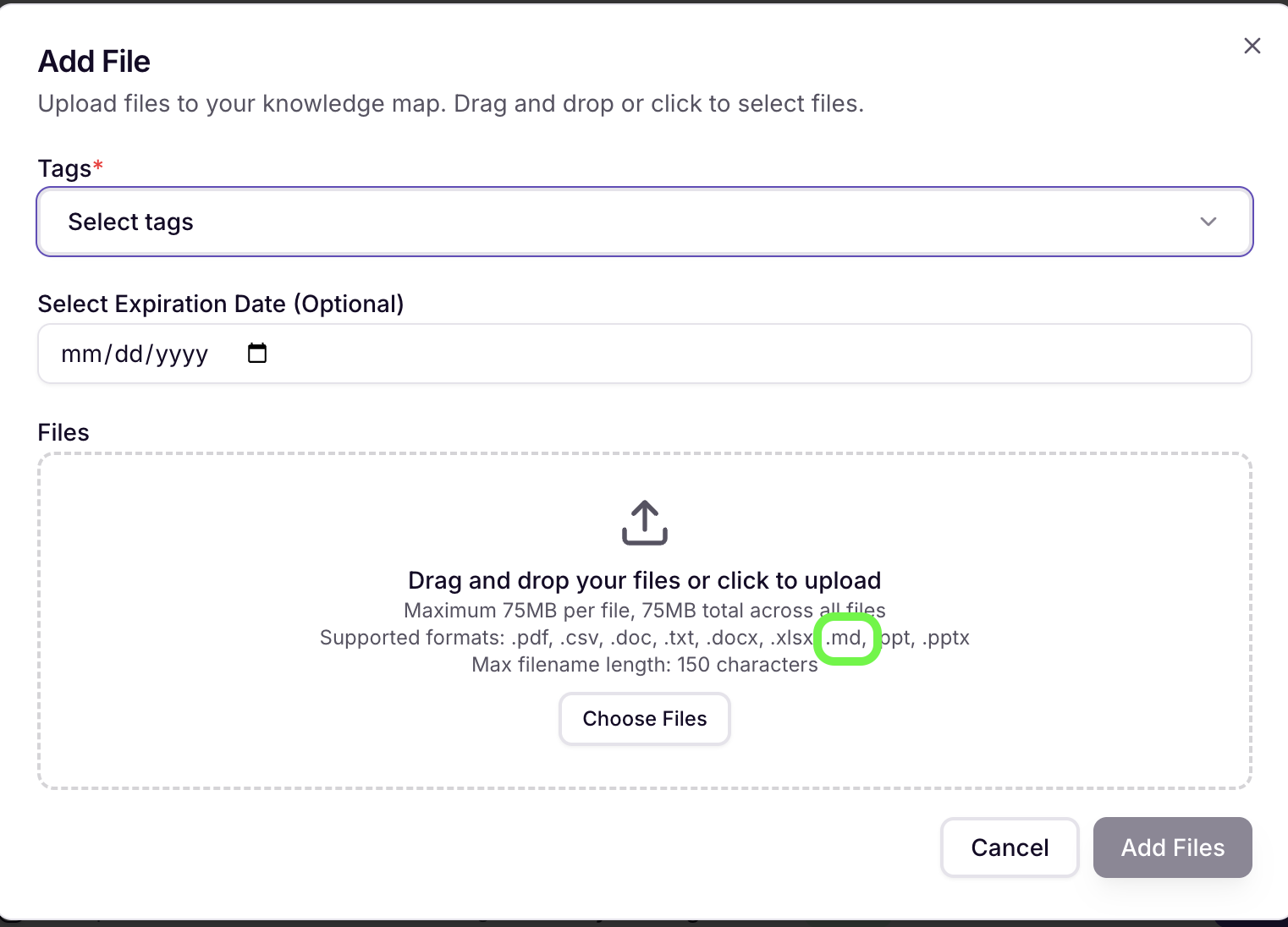The width and height of the screenshot is (1288, 927).
Task: Select the mm month segment
Action: (x=81, y=354)
